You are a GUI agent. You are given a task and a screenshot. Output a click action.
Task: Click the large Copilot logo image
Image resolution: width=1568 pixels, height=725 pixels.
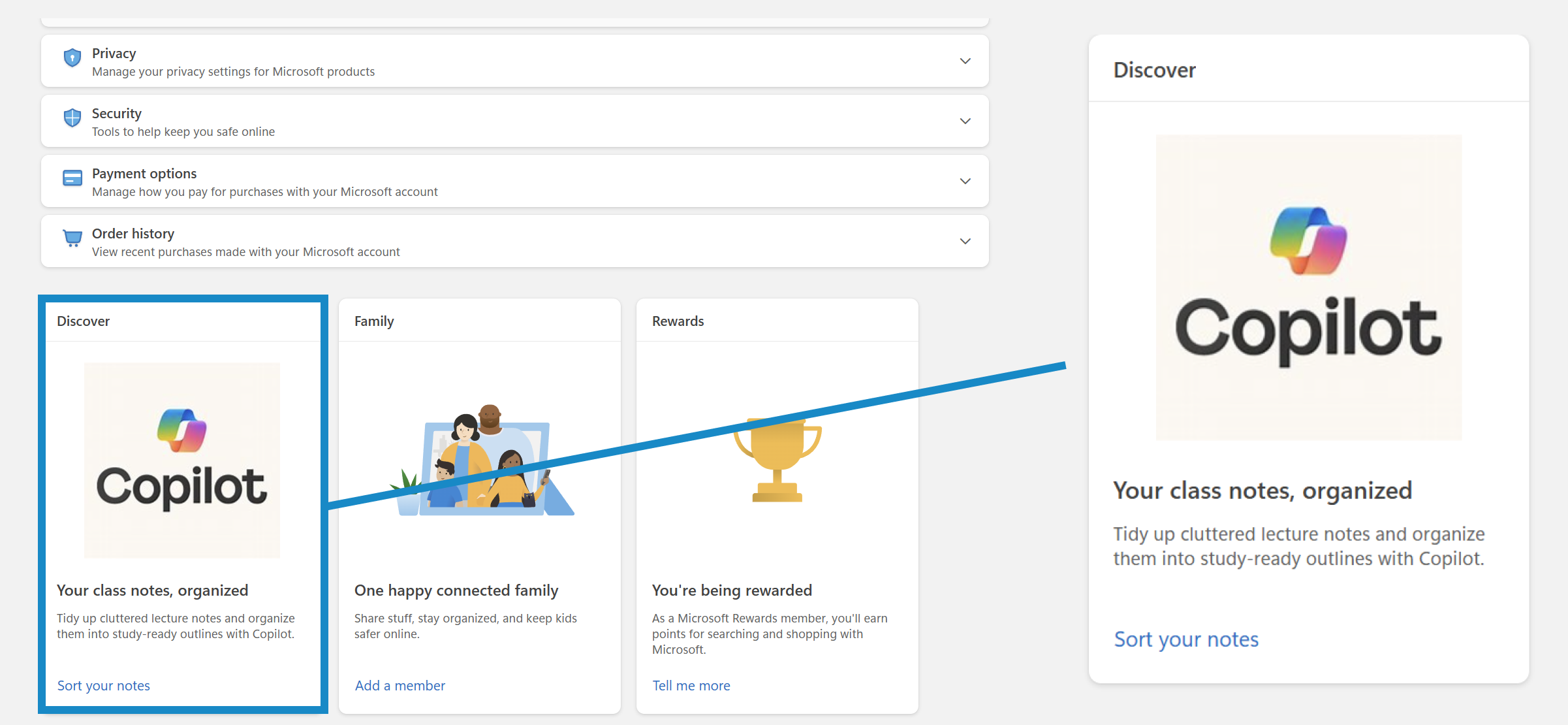point(1308,287)
